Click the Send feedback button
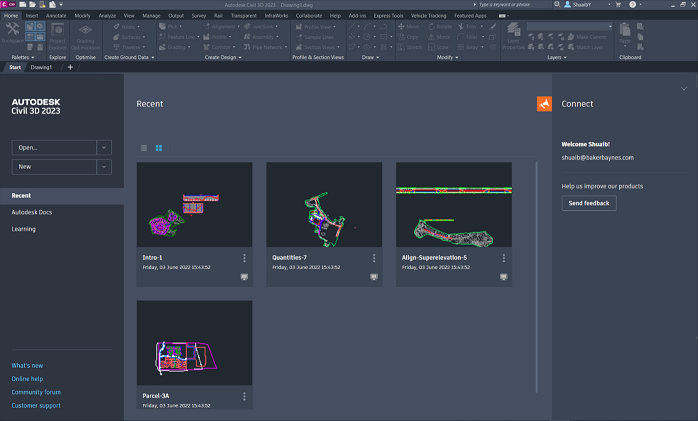Viewport: 698px width, 421px height. 589,203
